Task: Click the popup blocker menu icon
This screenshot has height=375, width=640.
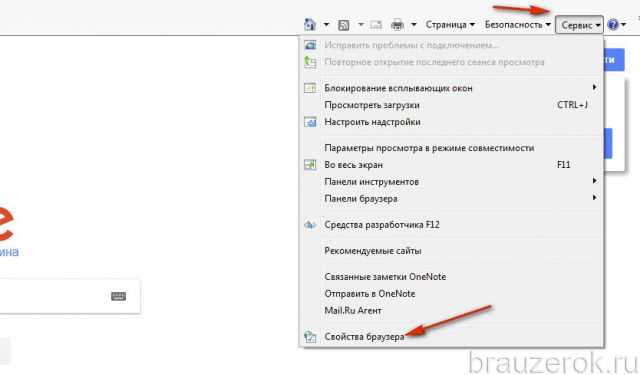Action: click(310, 88)
